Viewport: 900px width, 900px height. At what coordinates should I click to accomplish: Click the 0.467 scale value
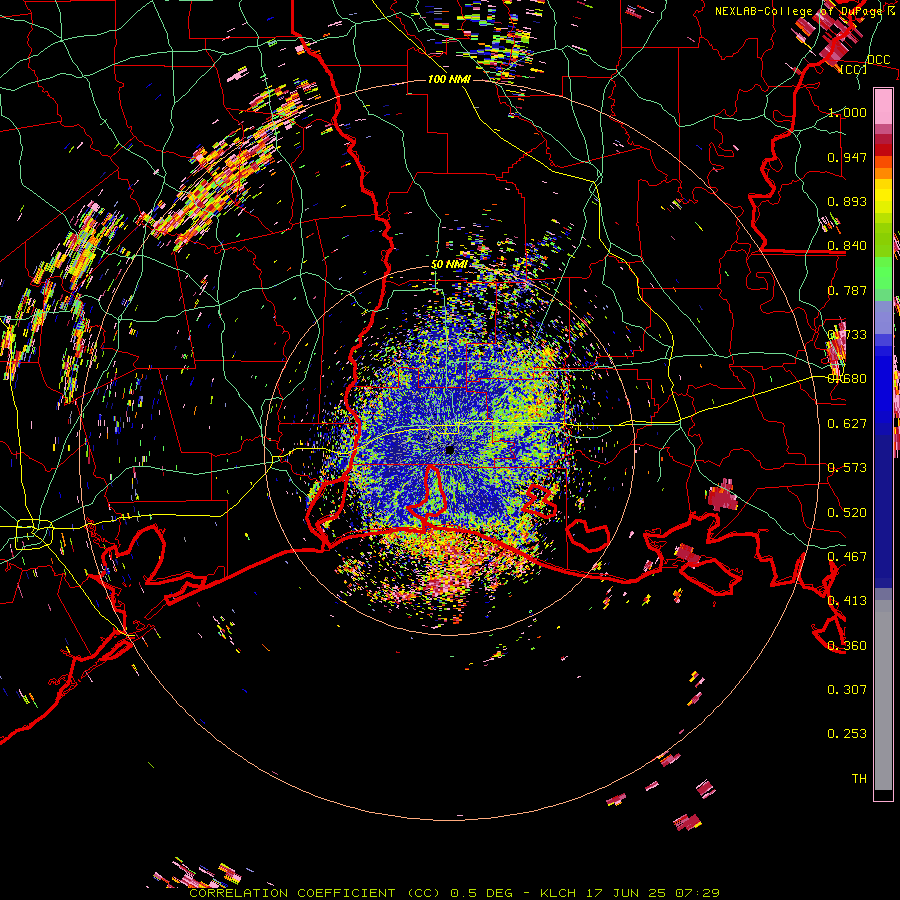[847, 557]
